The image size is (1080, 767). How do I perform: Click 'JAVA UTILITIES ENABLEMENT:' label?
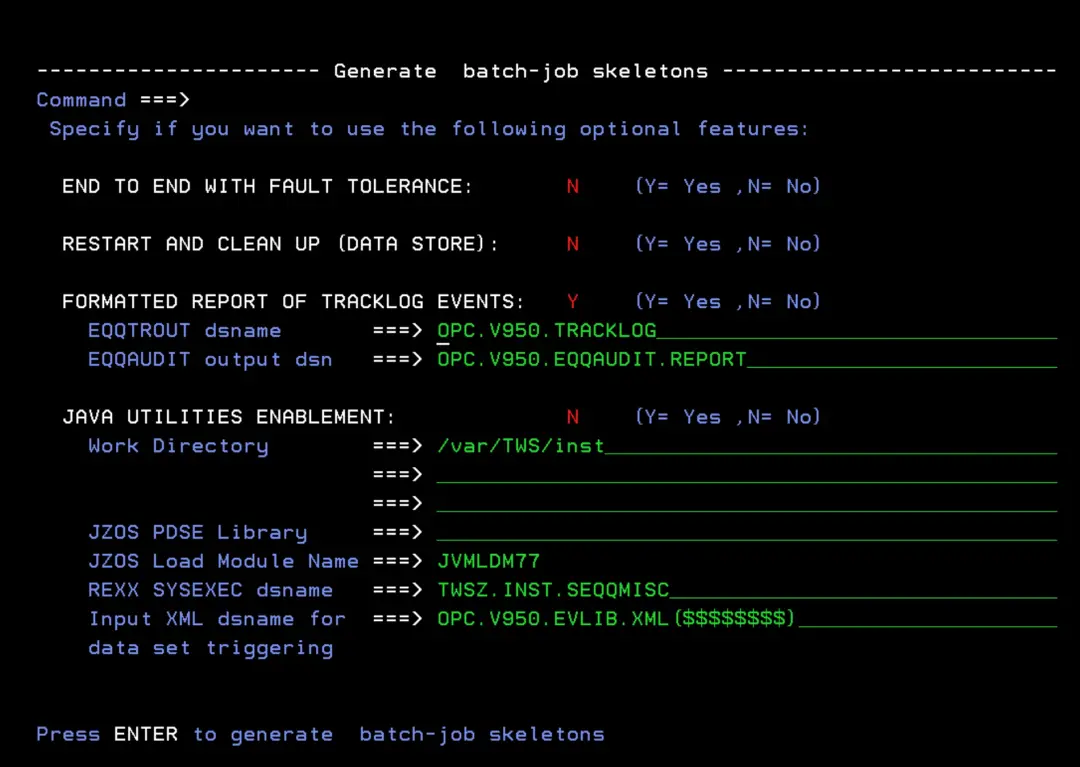[229, 417]
